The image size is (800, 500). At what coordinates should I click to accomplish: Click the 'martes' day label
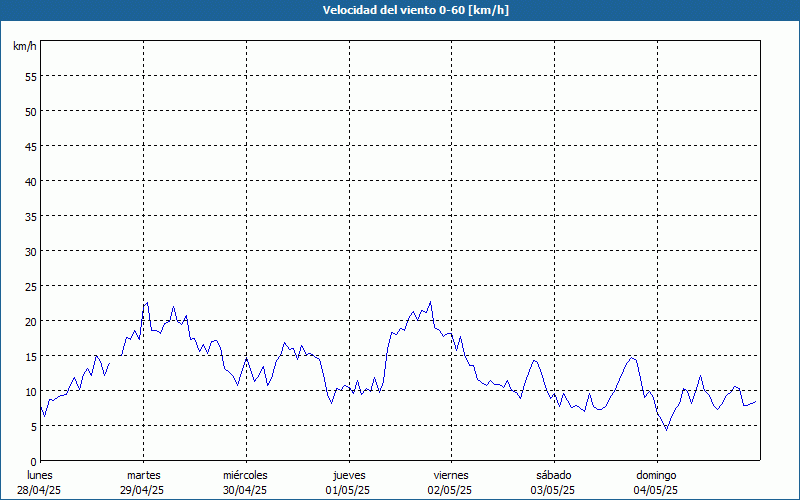[144, 475]
